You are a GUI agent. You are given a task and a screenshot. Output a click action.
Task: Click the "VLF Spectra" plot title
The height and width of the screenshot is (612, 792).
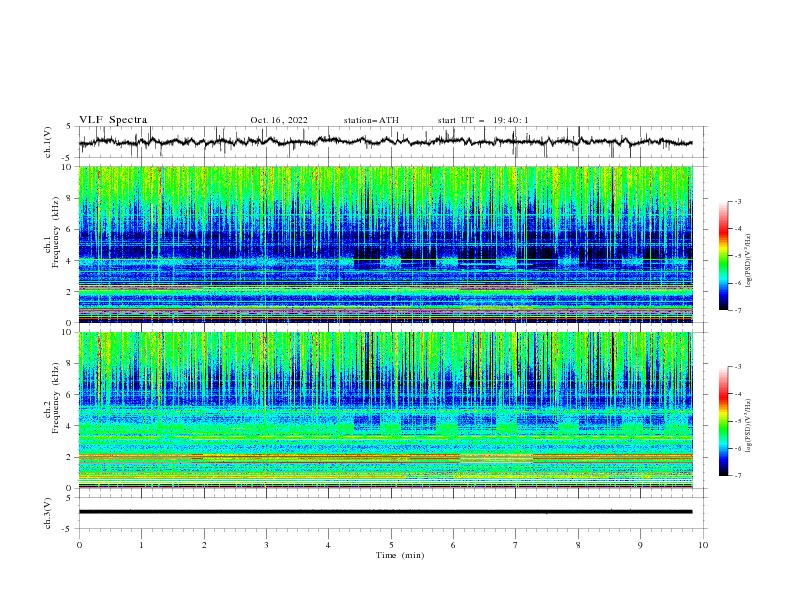(x=113, y=120)
